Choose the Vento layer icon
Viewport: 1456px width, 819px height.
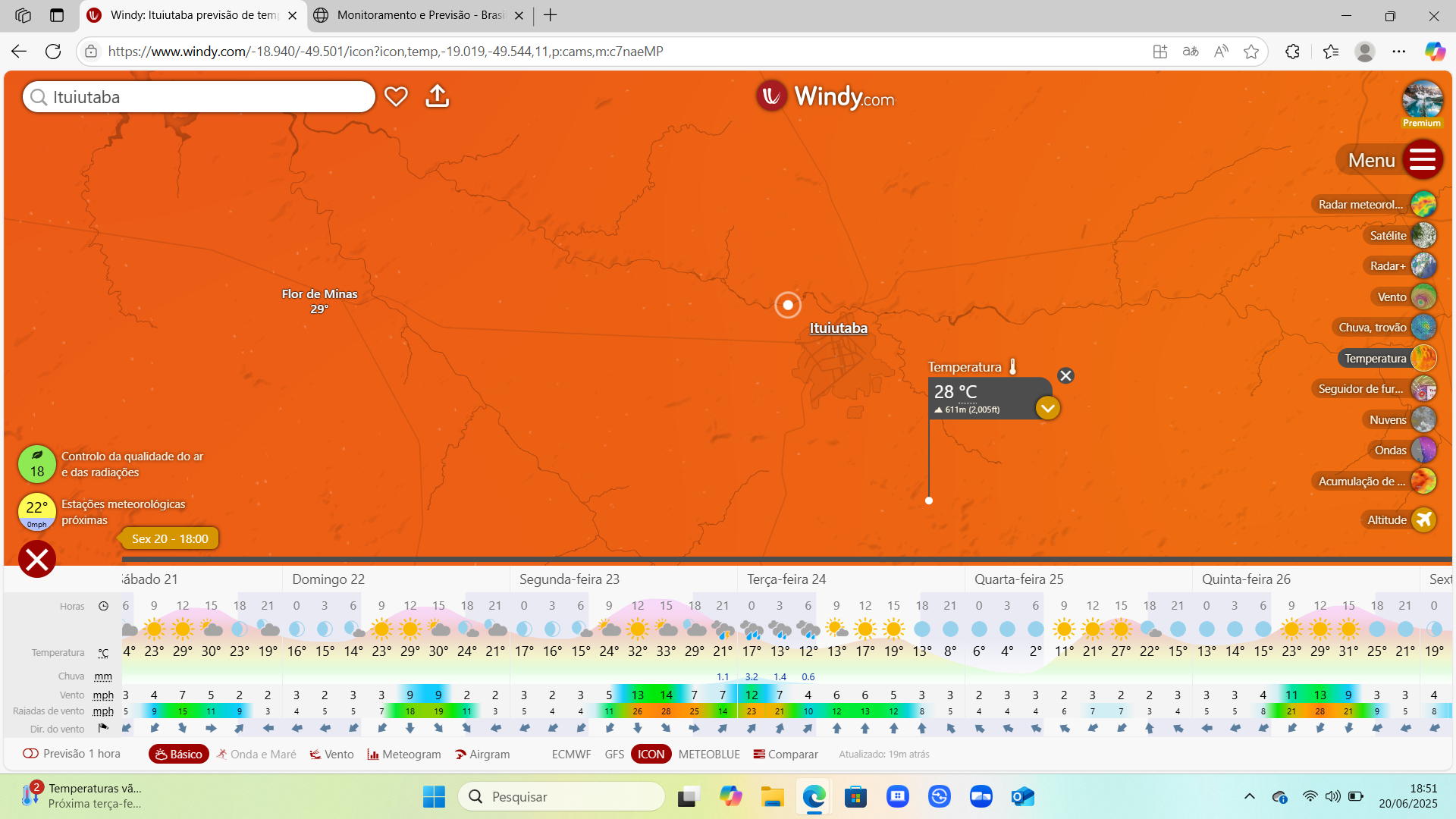click(x=1423, y=297)
